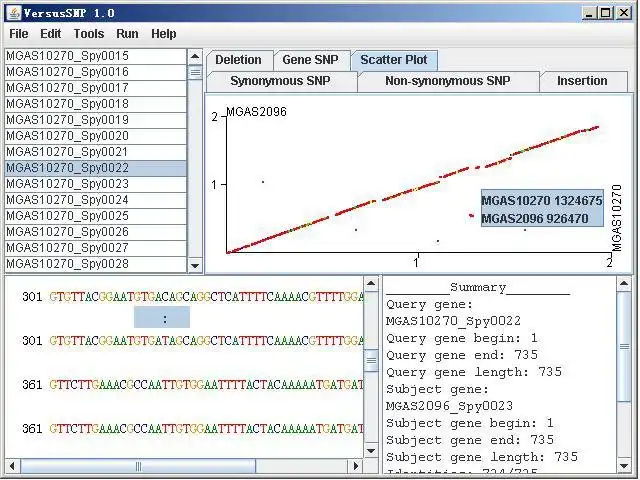Click the 'Subject gene end: 735' line
Screen dimensions: 640x480
pos(470,440)
